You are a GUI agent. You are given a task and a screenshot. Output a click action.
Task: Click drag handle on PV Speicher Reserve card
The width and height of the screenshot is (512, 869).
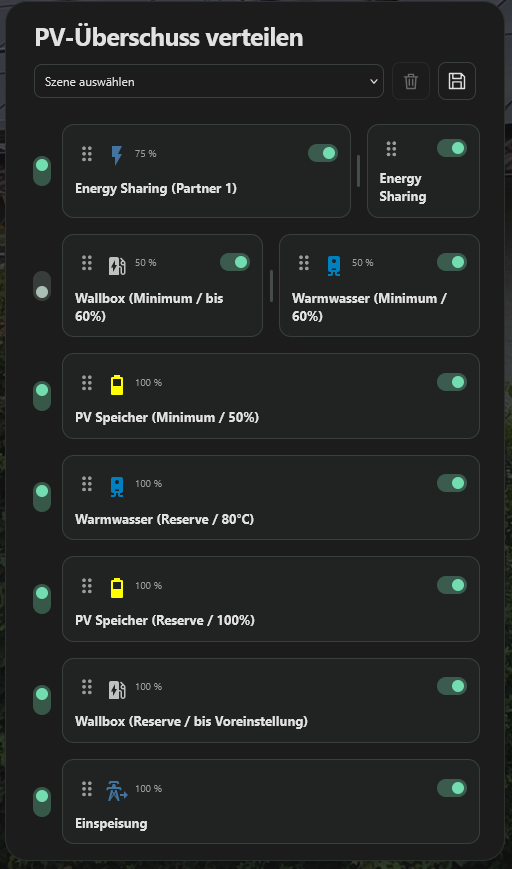(x=86, y=586)
